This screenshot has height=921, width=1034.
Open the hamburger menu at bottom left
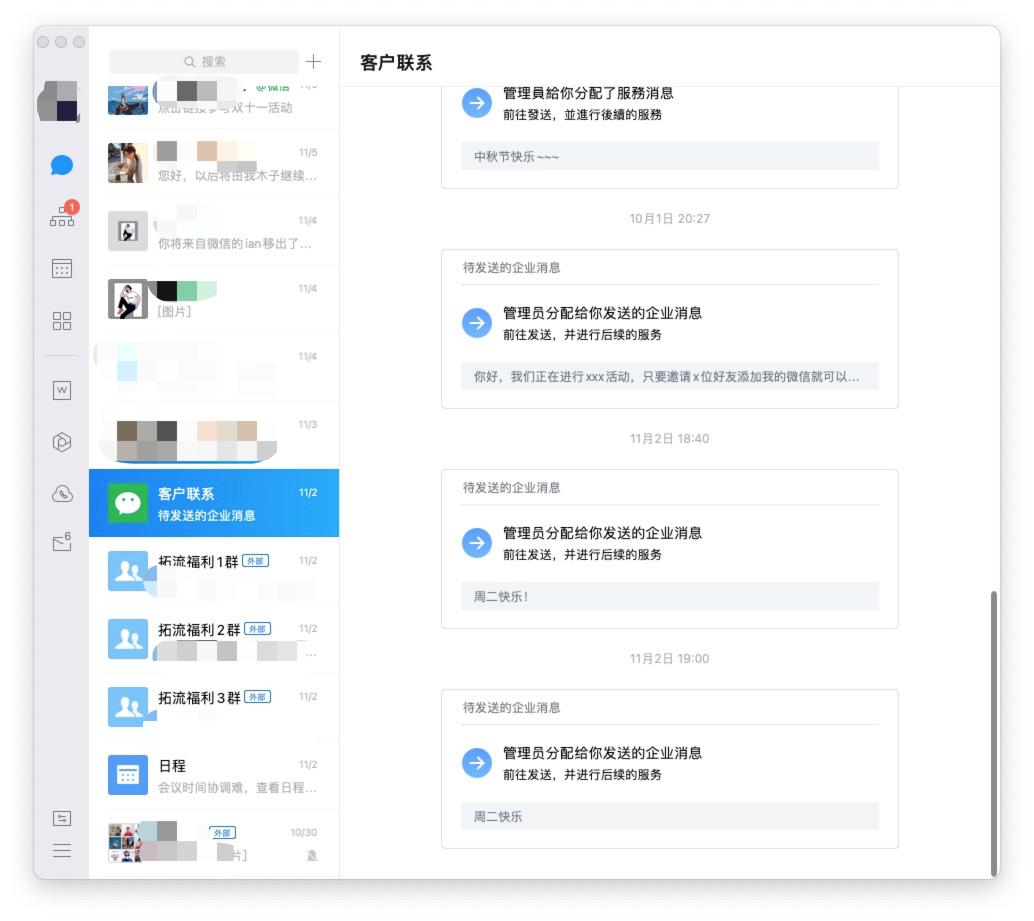(x=61, y=851)
